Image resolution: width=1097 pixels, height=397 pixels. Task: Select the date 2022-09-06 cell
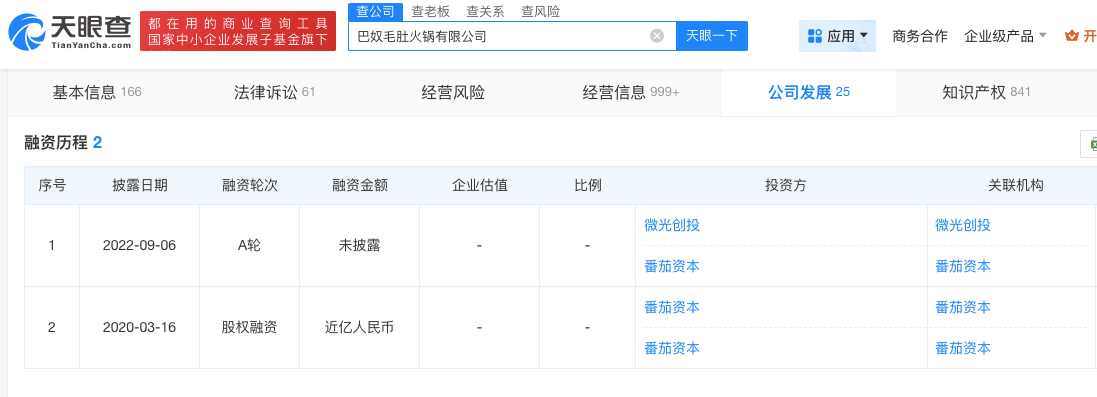pyautogui.click(x=139, y=246)
